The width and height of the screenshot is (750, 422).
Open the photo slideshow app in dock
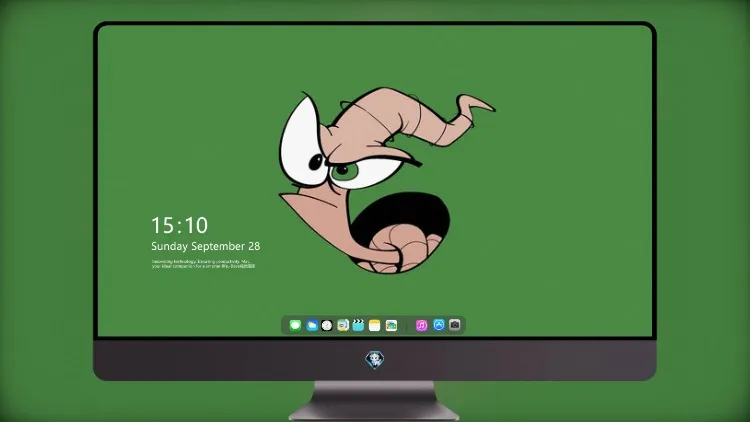[391, 325]
